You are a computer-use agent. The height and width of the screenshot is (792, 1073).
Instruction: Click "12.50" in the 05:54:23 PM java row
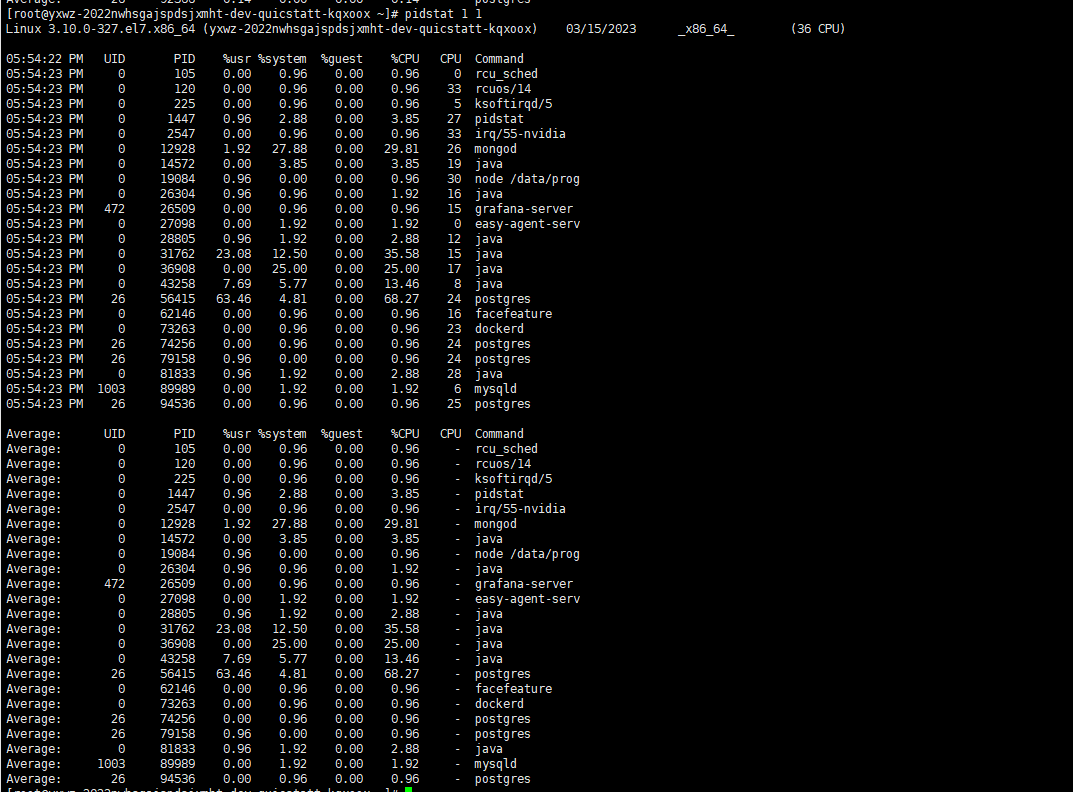click(289, 254)
